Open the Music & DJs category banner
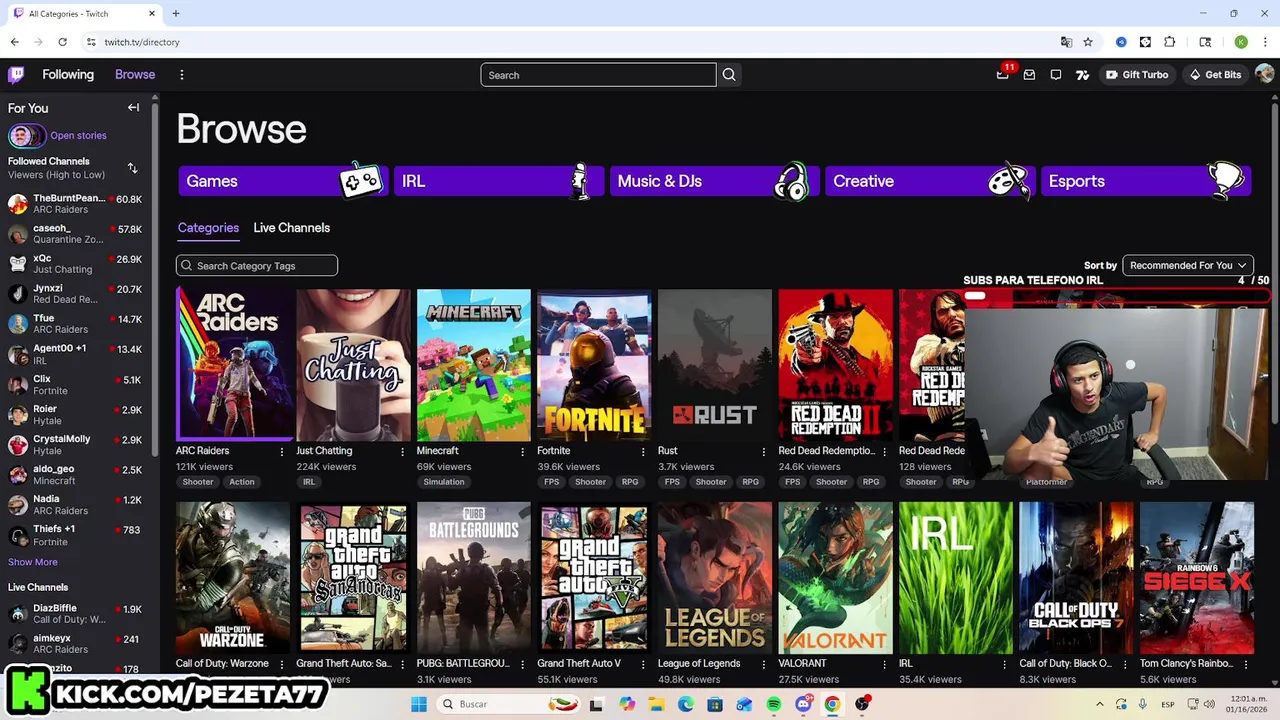The image size is (1280, 720). [714, 181]
